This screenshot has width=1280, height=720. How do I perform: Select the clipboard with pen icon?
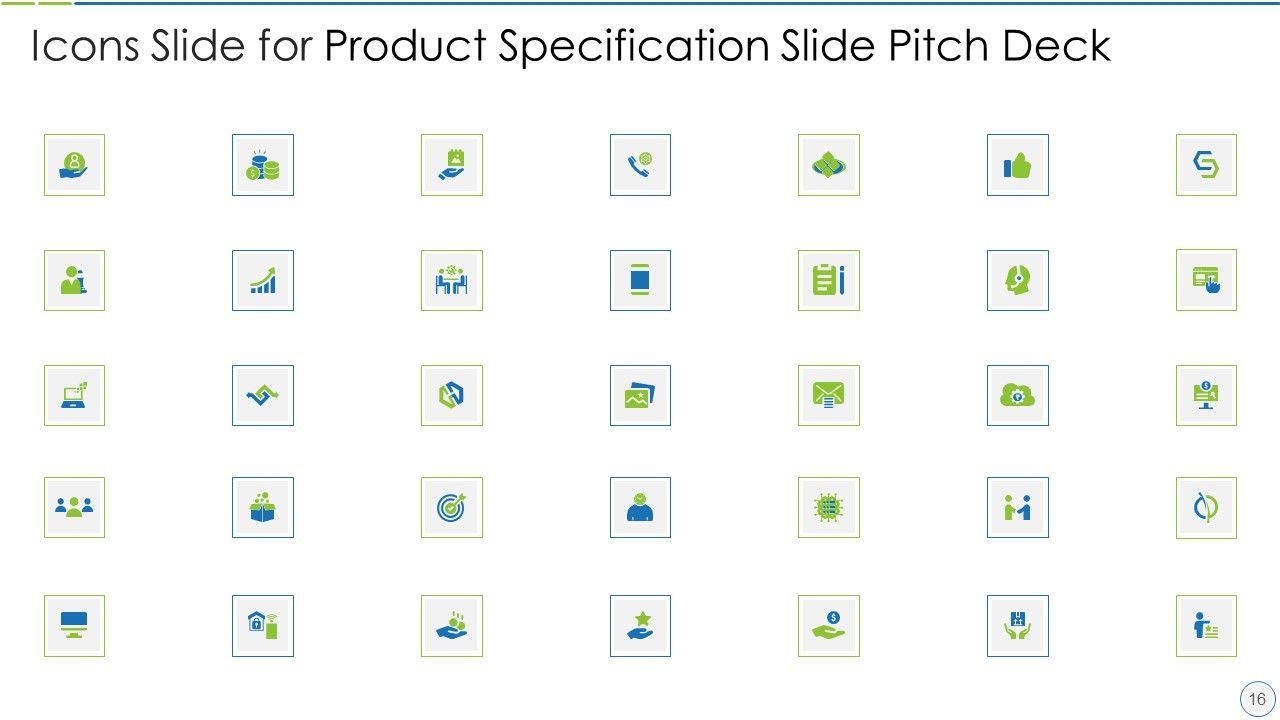click(x=829, y=280)
